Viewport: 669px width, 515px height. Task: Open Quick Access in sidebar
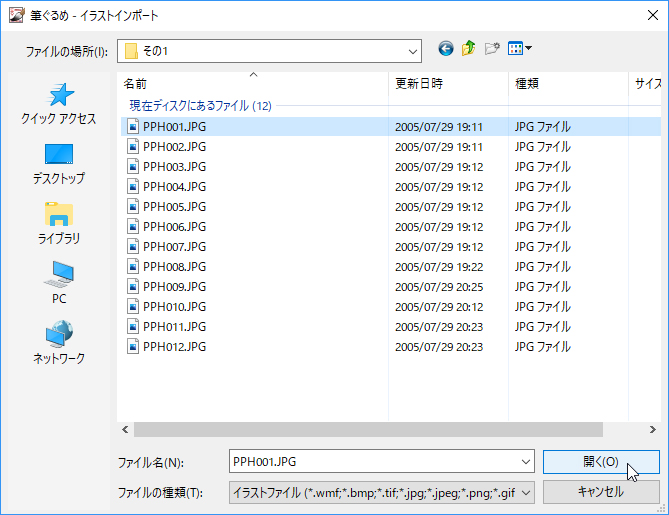59,104
